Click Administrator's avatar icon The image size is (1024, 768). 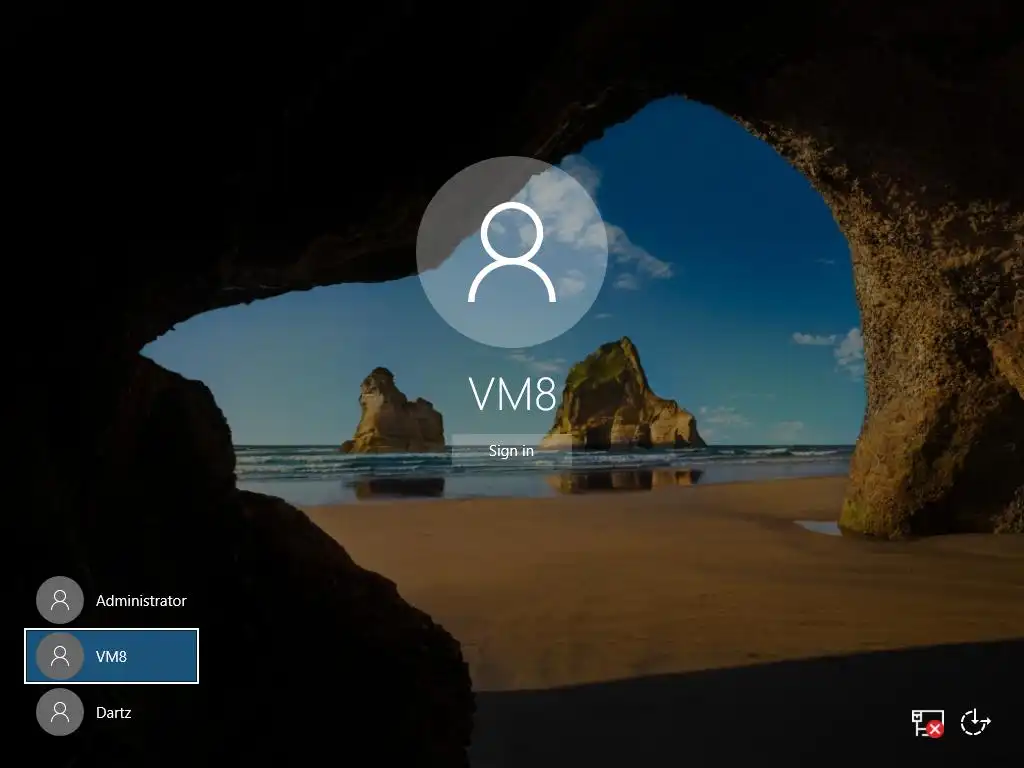(x=60, y=600)
